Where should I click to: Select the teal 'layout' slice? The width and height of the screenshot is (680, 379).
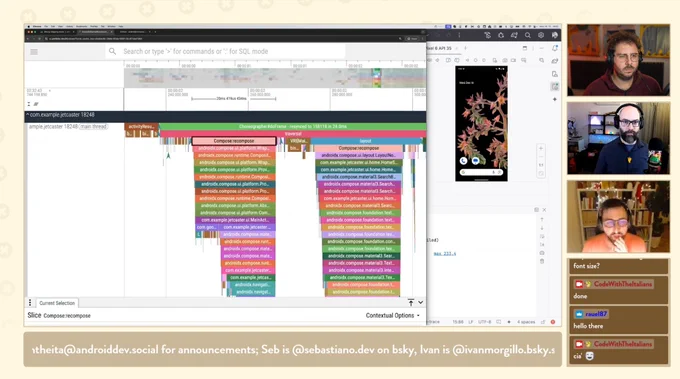[x=366, y=141]
